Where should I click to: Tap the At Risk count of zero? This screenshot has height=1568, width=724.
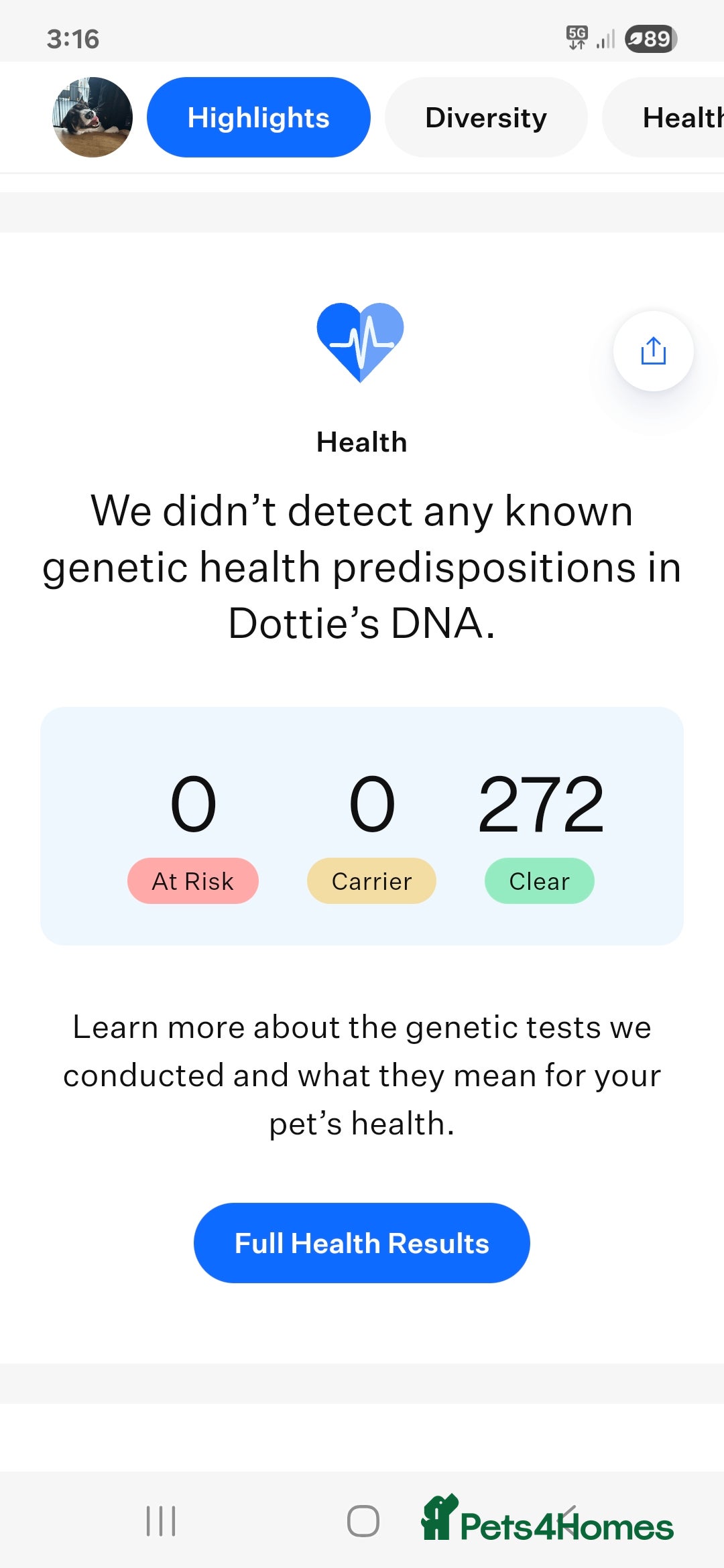pos(193,803)
